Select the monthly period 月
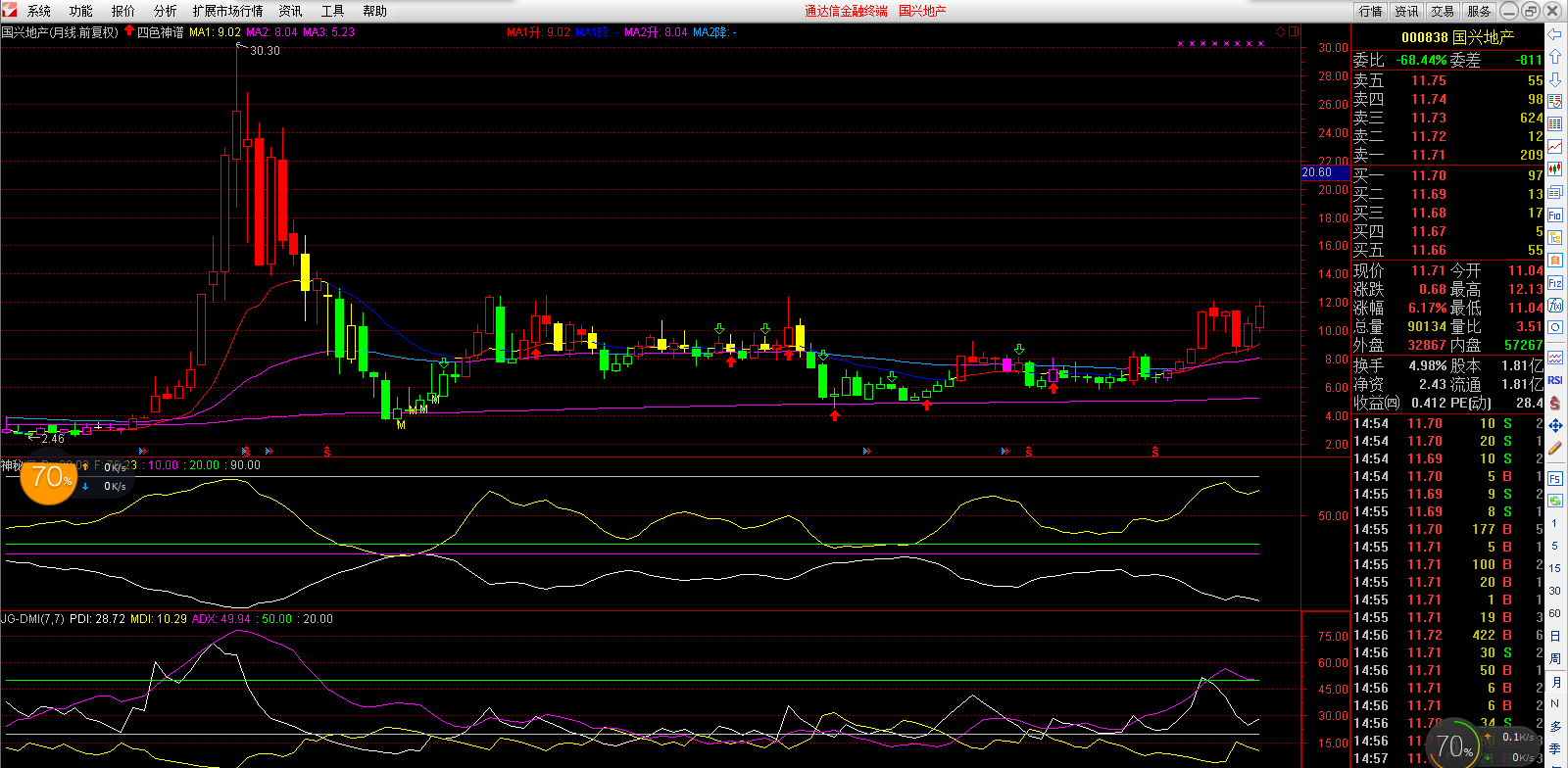Image resolution: width=1568 pixels, height=768 pixels. coord(1554,681)
